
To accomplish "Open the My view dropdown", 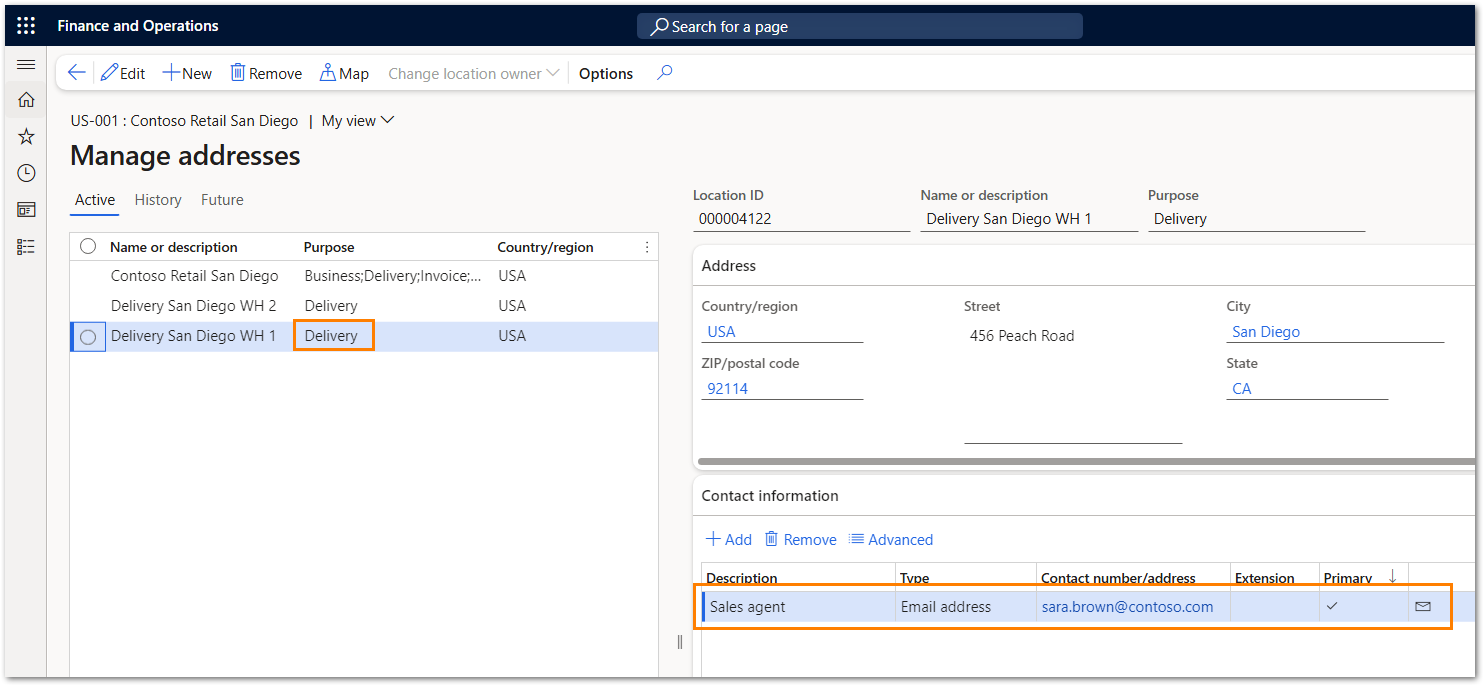I will pyautogui.click(x=358, y=121).
